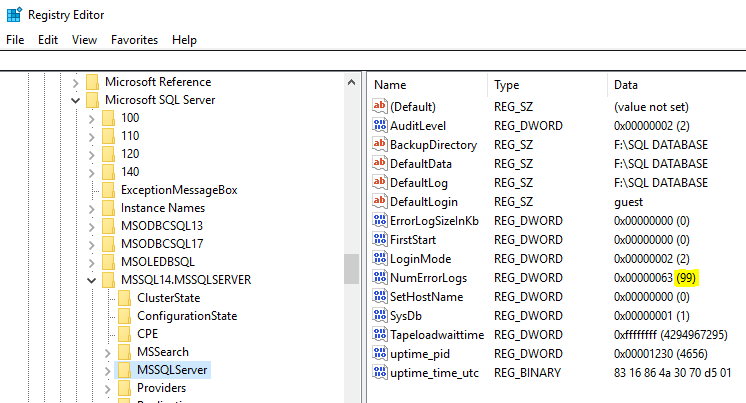Image resolution: width=746 pixels, height=403 pixels.
Task: Open the Edit menu
Action: 48,40
